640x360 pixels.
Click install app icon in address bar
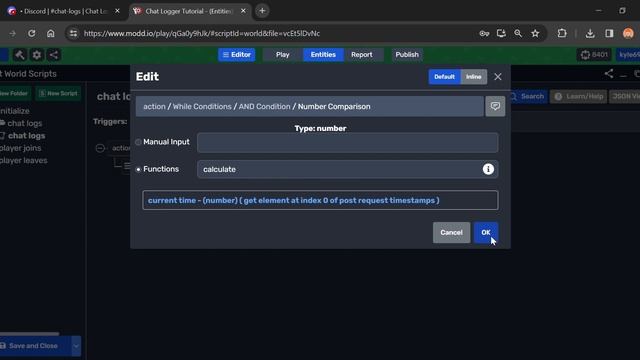pyautogui.click(x=501, y=33)
